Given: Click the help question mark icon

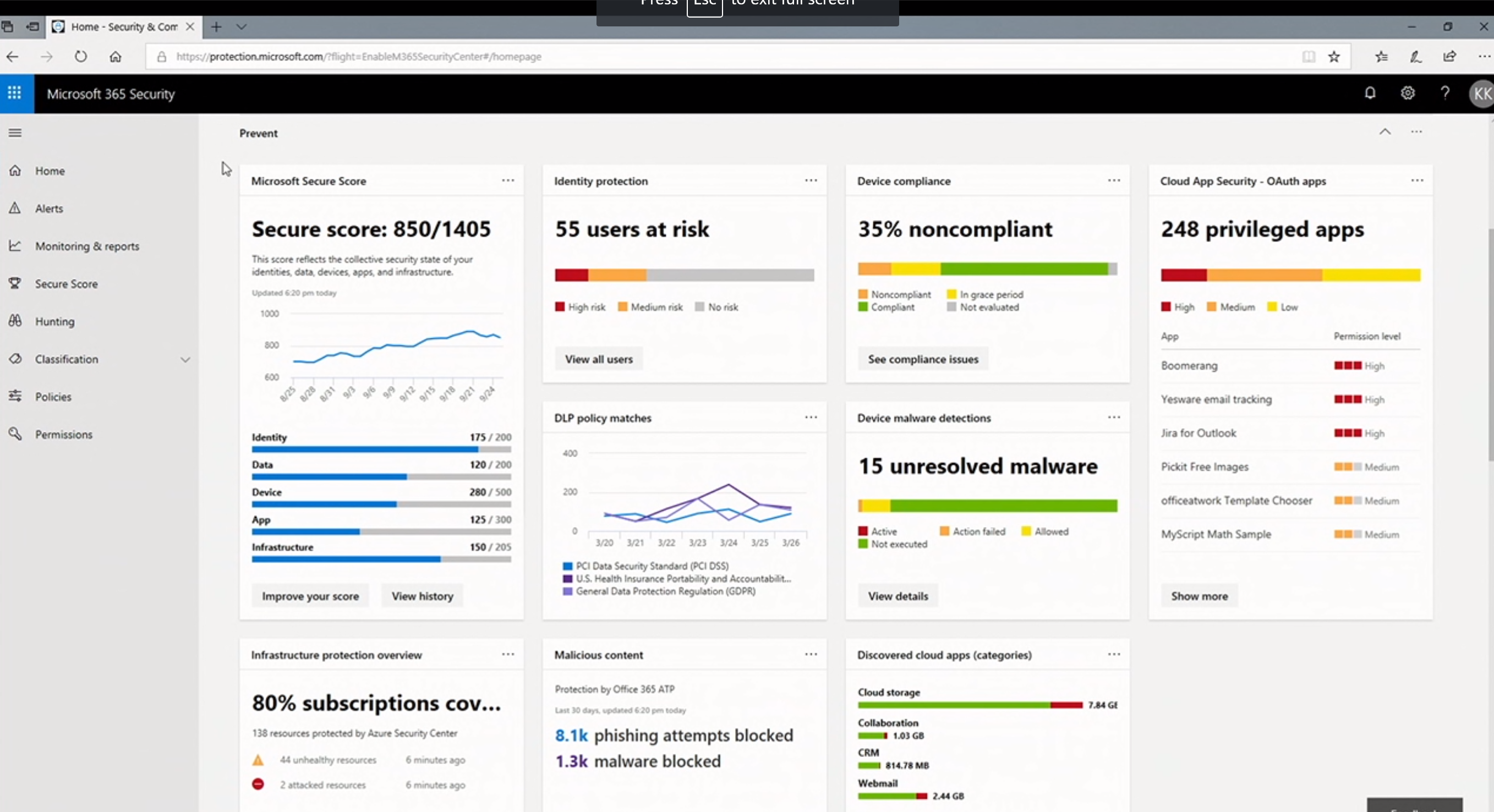Looking at the screenshot, I should 1444,93.
